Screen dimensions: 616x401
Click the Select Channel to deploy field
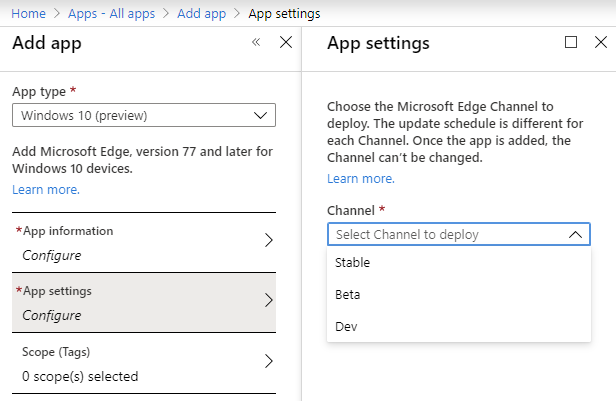click(x=459, y=234)
